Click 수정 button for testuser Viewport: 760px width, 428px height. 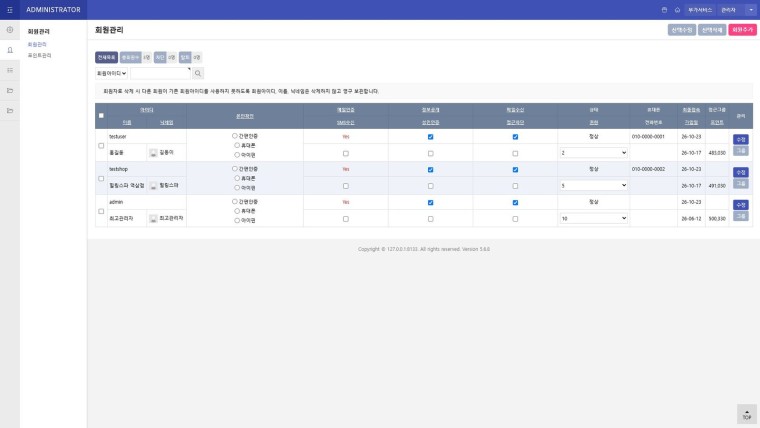pos(741,140)
